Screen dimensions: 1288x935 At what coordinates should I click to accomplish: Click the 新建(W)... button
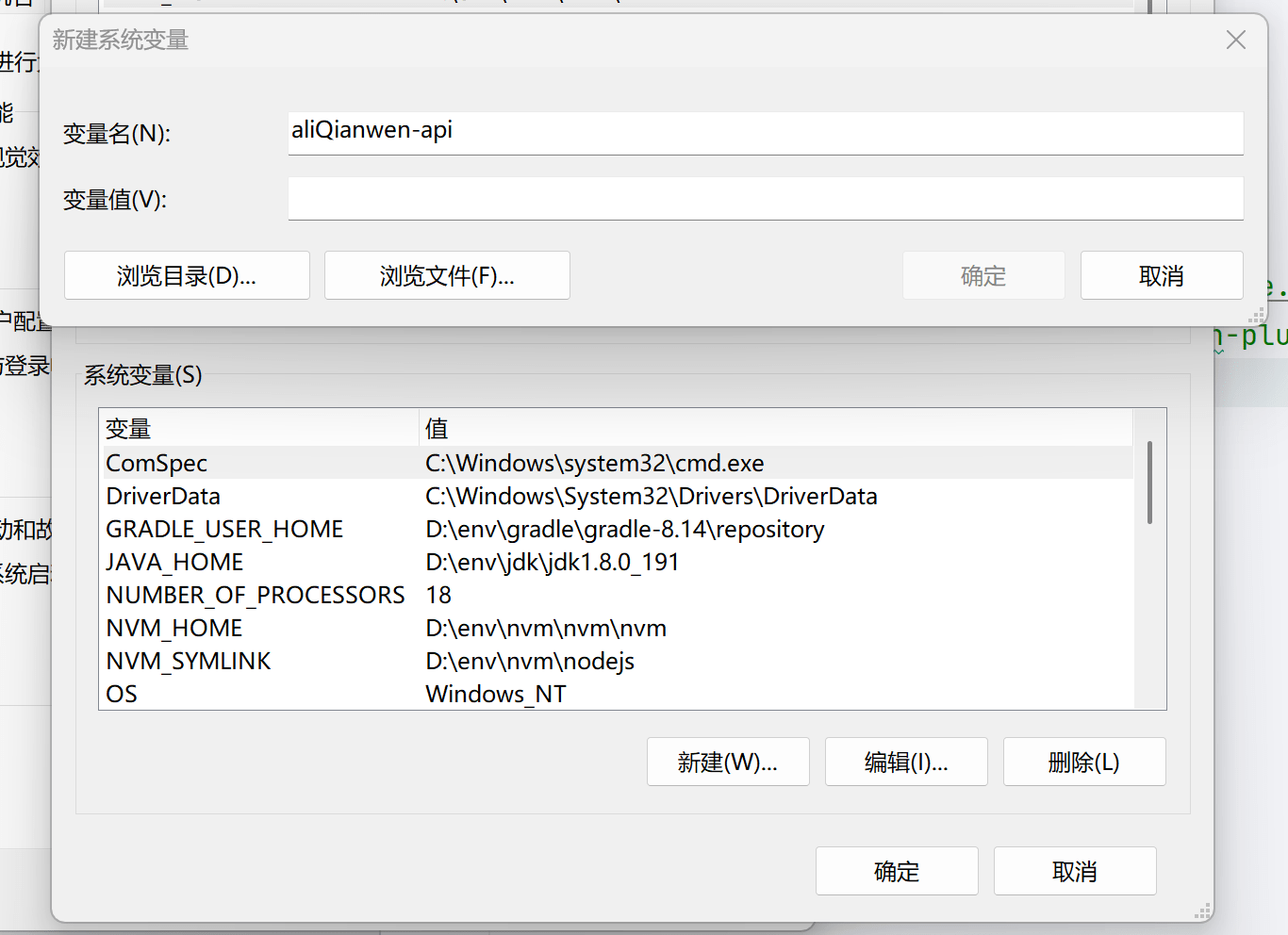[x=728, y=762]
